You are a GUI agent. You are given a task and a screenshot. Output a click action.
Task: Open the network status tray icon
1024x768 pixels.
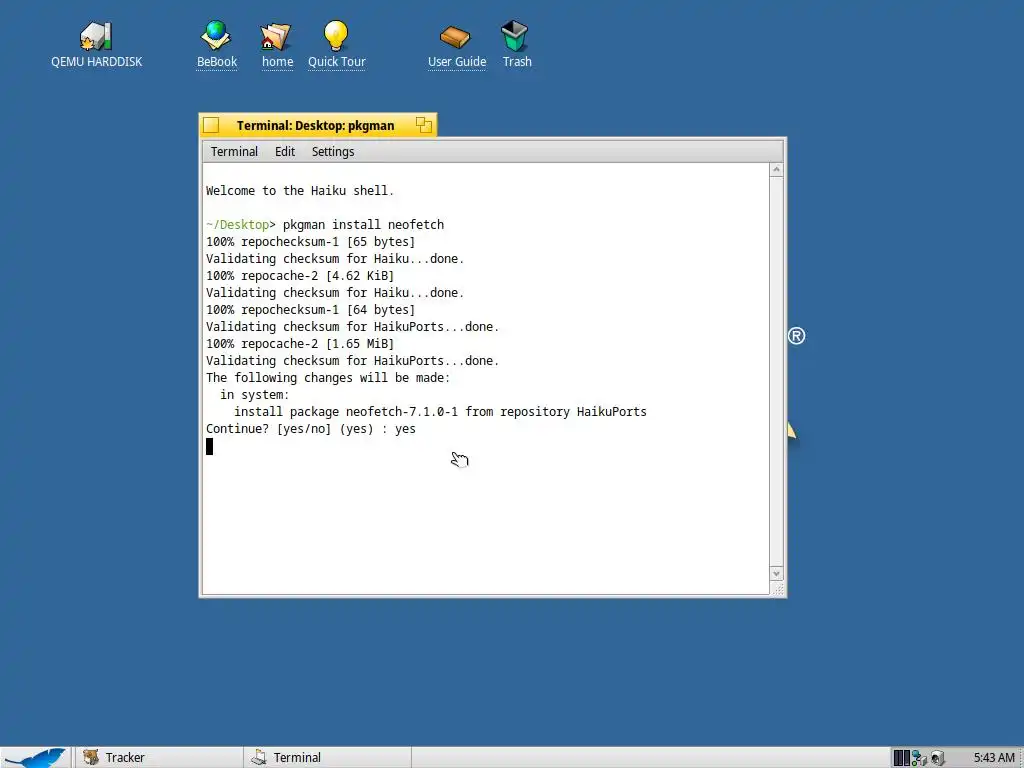[x=919, y=758]
